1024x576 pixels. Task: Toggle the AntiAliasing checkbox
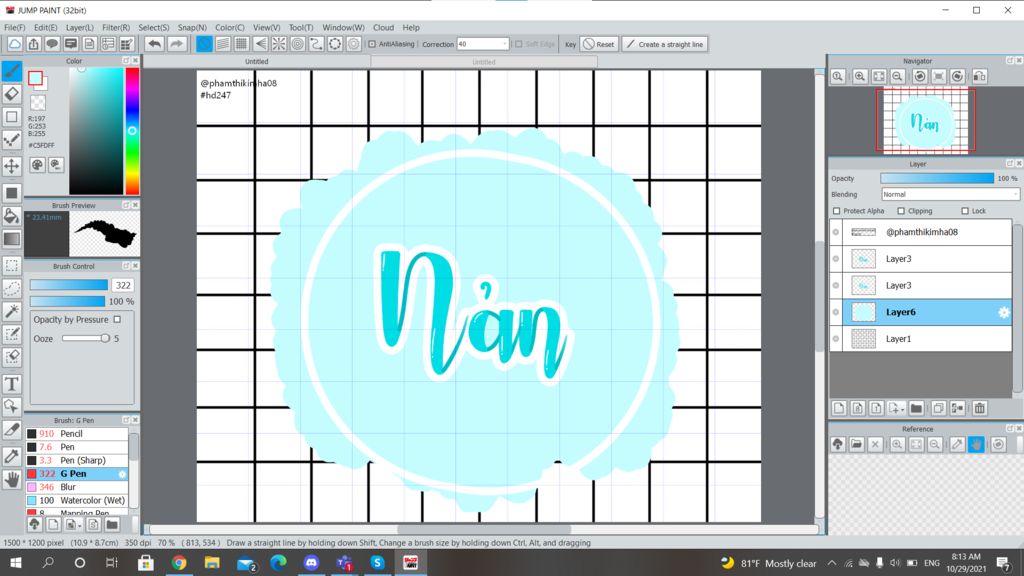372,44
